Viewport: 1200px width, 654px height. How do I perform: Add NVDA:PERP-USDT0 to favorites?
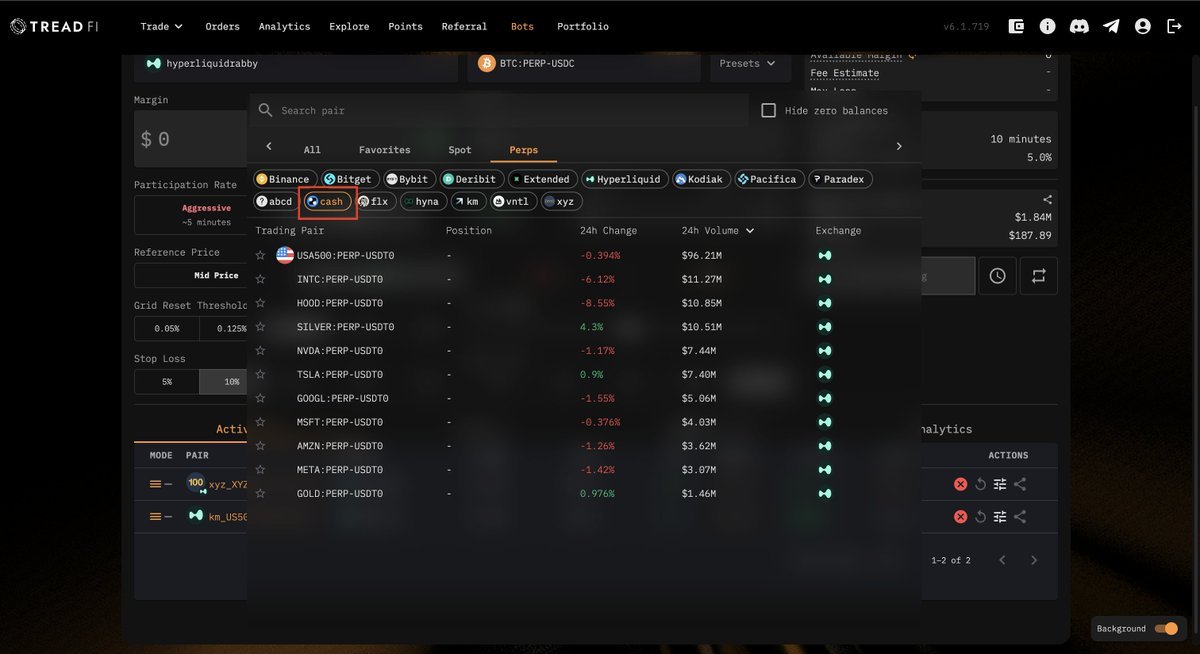pyautogui.click(x=260, y=351)
